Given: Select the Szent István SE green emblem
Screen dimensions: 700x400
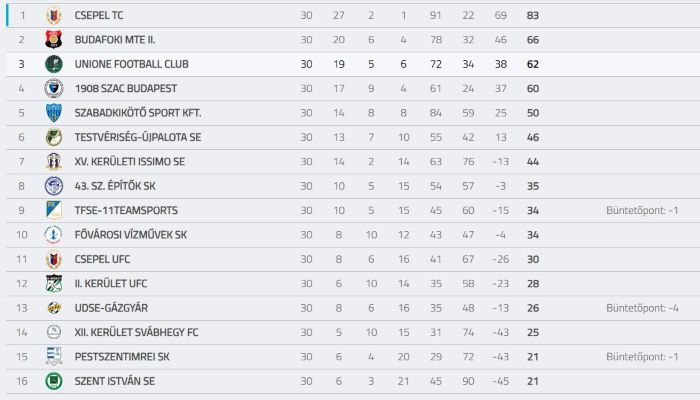Looking at the screenshot, I should point(54,381).
